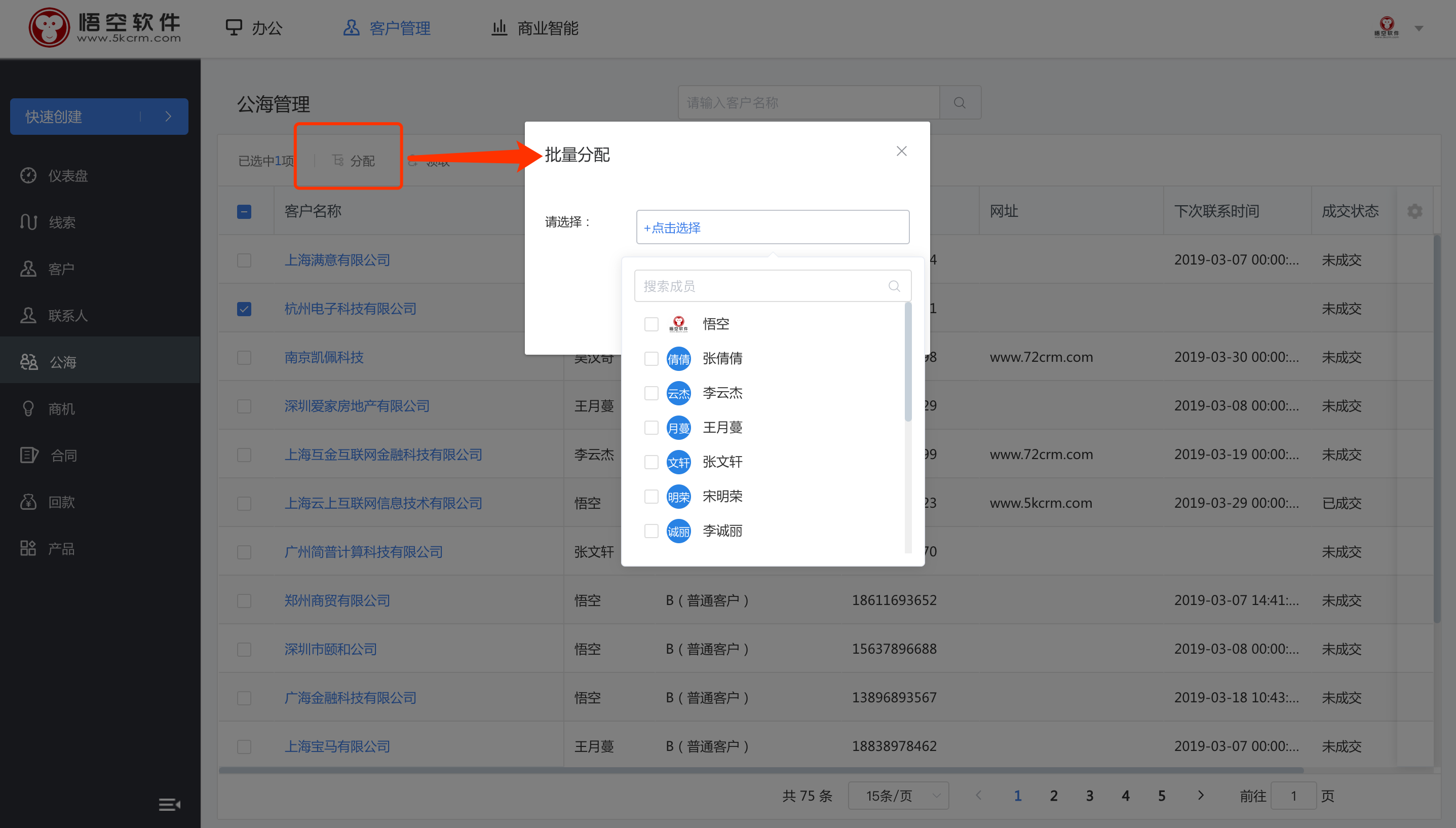Click the 下次联系时间 column header
This screenshot has width=1456, height=828.
(1217, 211)
